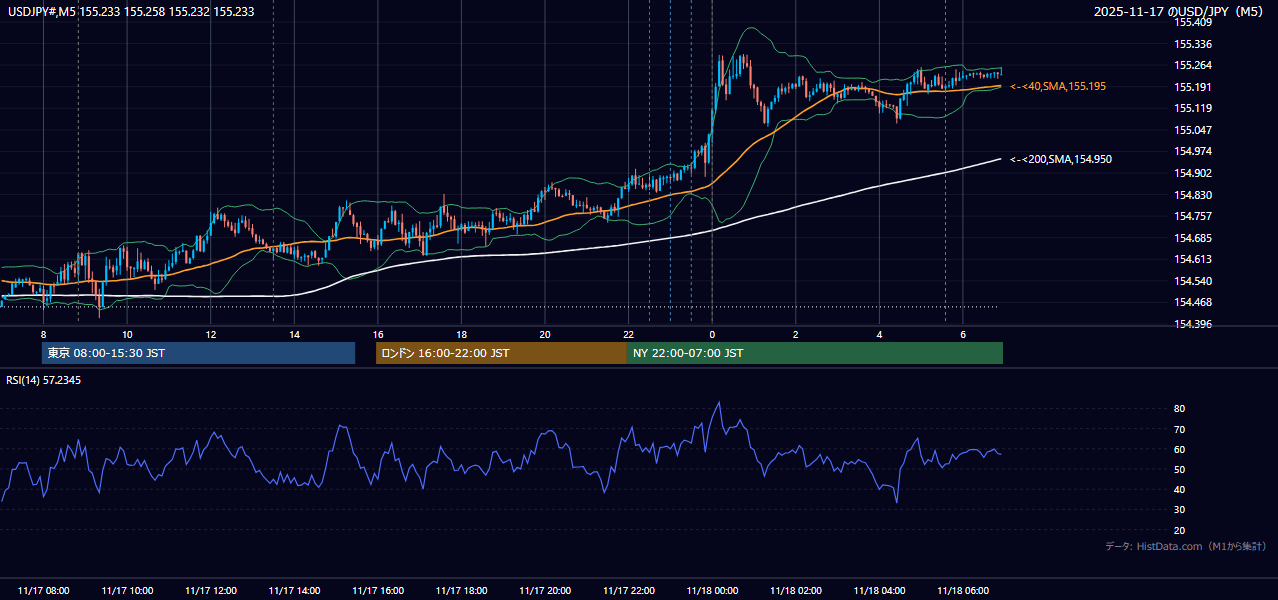Click price axis label 154.902
The image size is (1278, 600).
point(1193,173)
